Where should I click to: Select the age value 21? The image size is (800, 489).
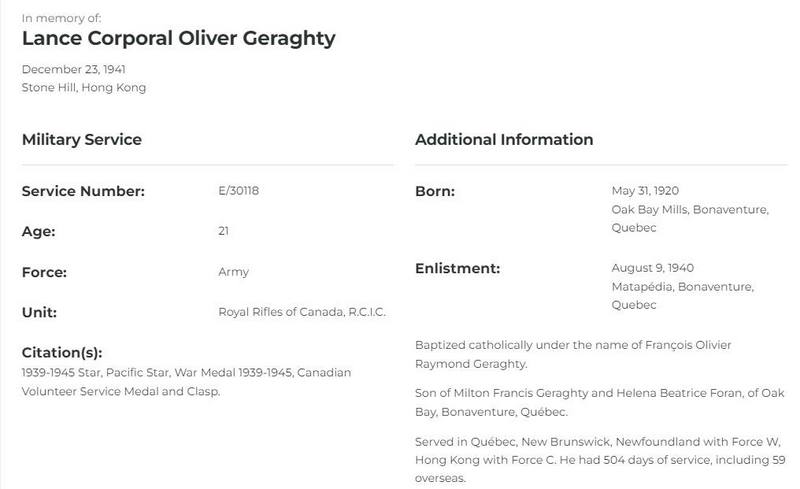[x=223, y=231]
